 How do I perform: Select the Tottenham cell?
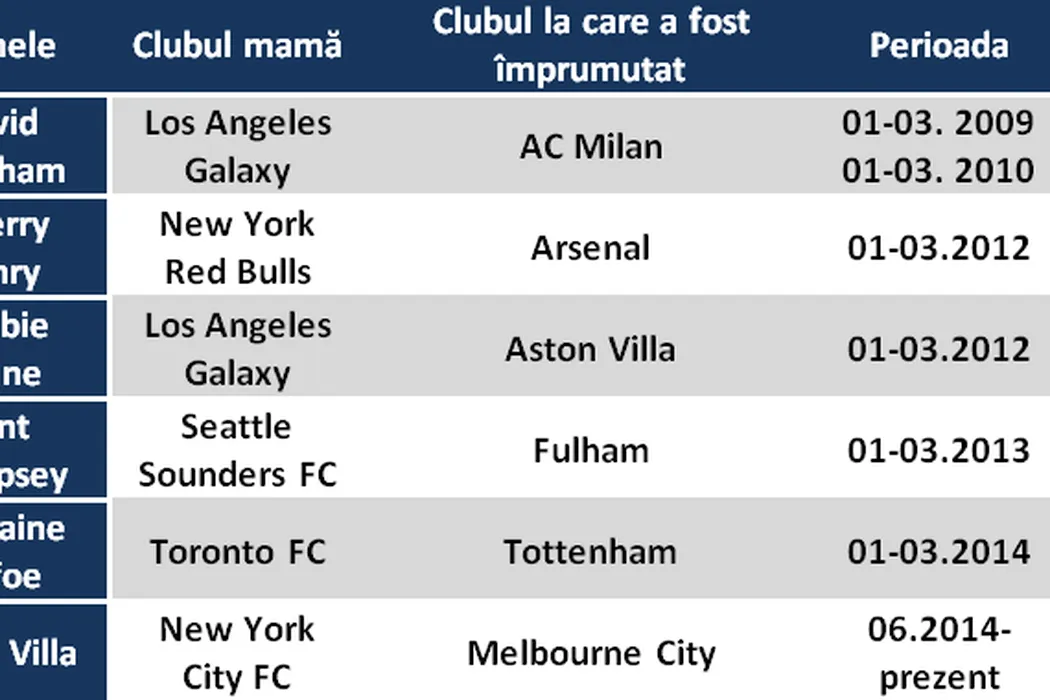click(x=591, y=551)
